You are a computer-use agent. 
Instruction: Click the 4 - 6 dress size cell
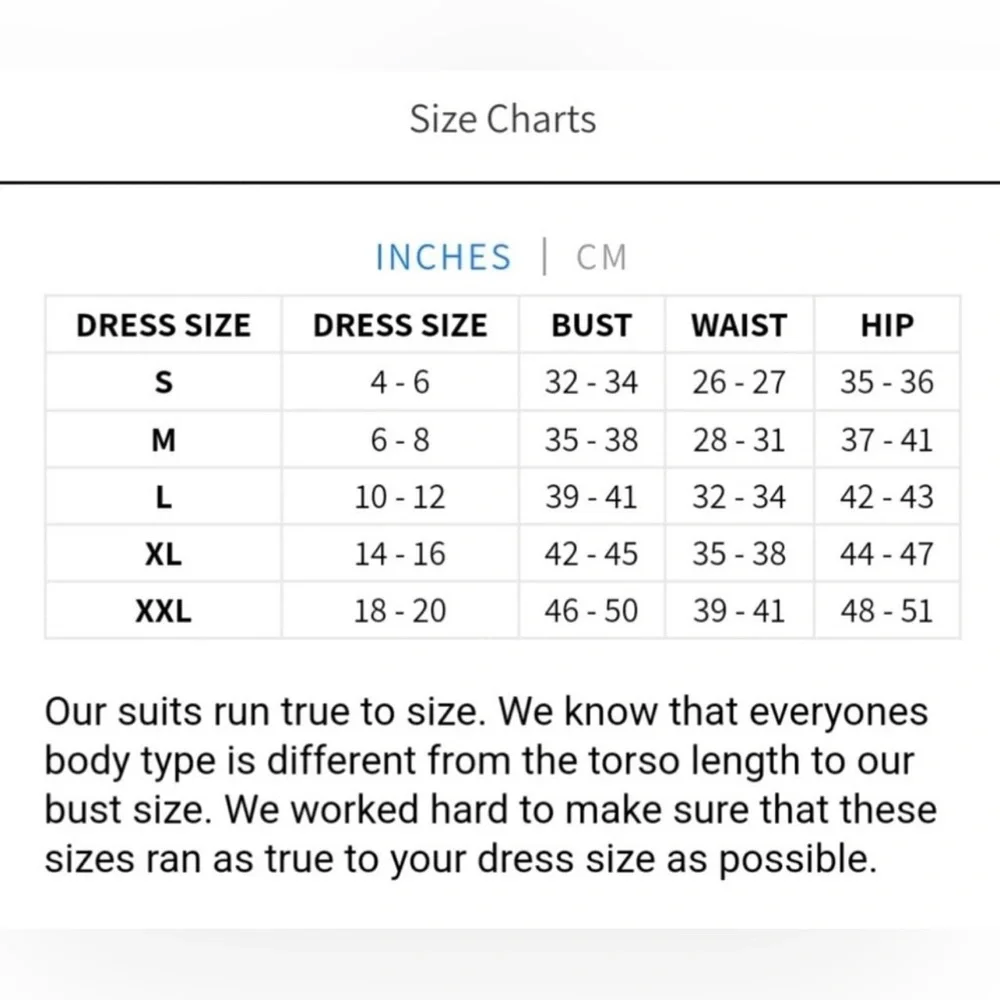[x=400, y=382]
